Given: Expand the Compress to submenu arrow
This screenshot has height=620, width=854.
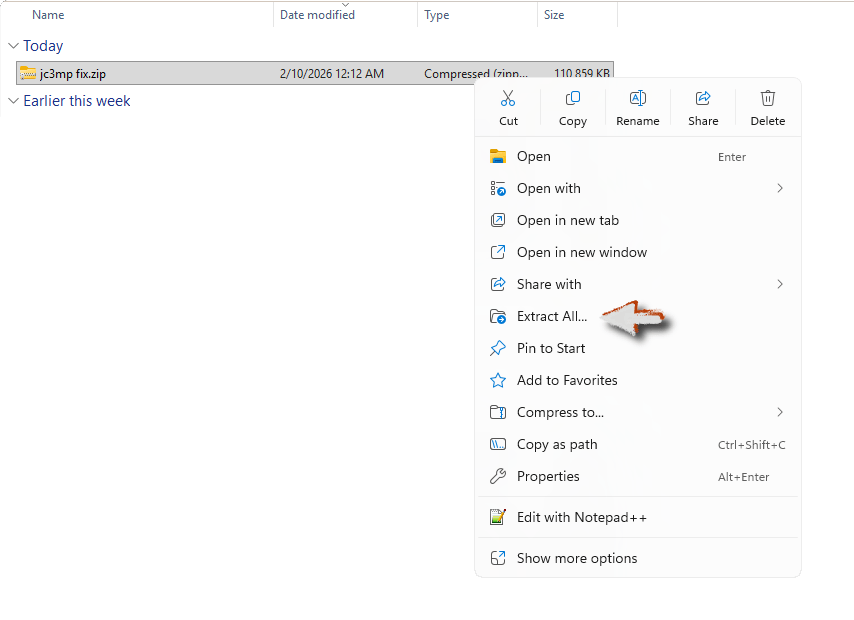Looking at the screenshot, I should 780,412.
